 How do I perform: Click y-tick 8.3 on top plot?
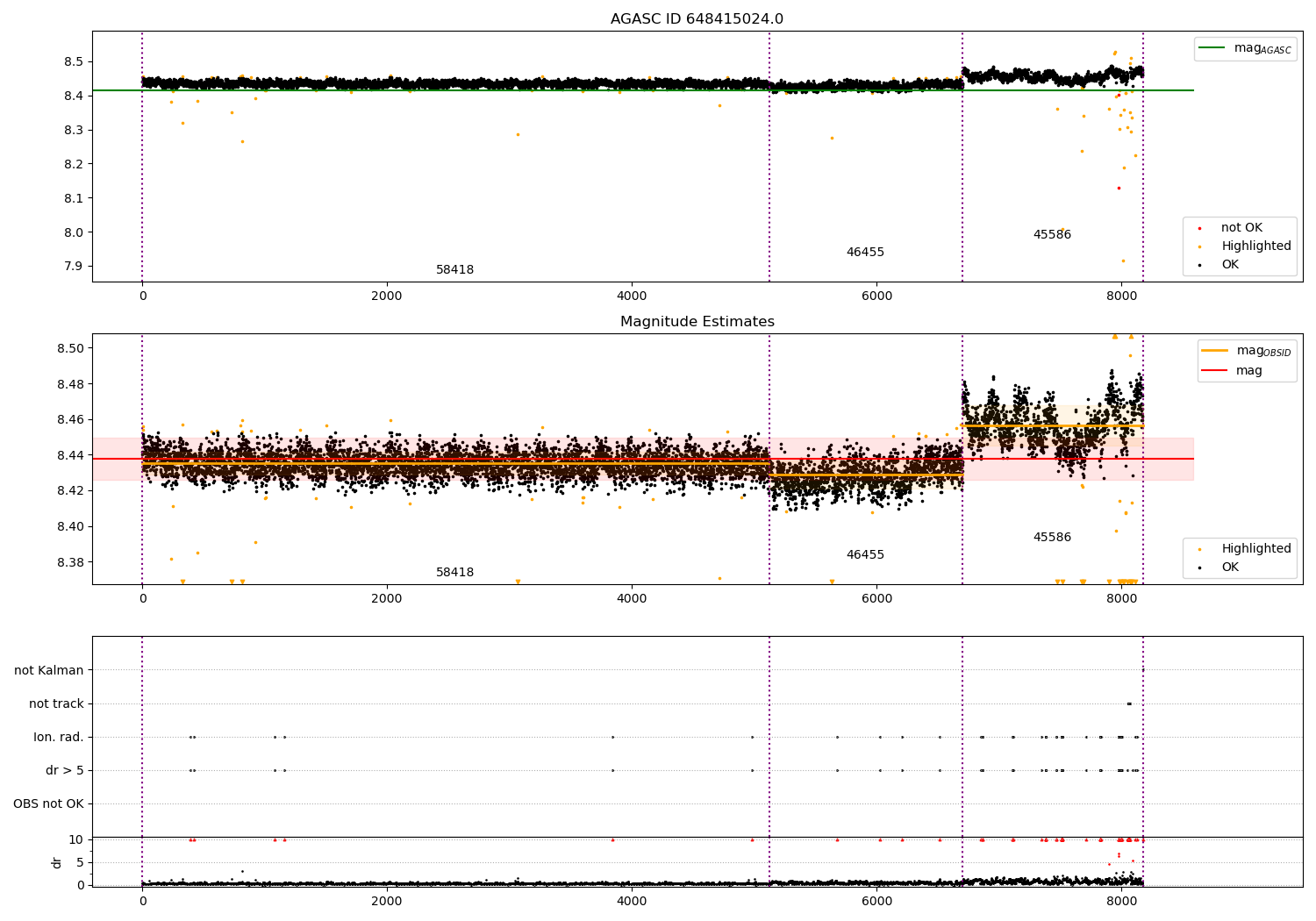point(74,131)
